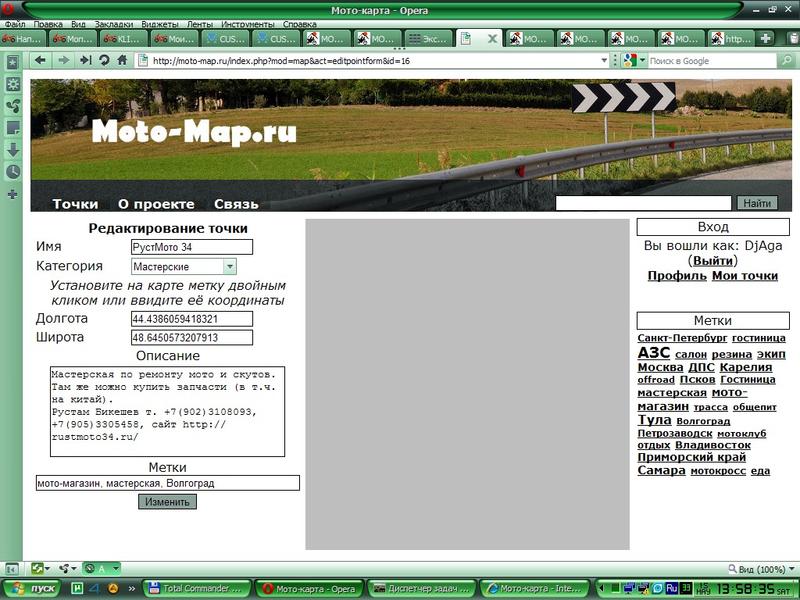Image resolution: width=800 pixels, height=600 pixels.
Task: Focus the Метки tags input field
Action: coord(167,483)
